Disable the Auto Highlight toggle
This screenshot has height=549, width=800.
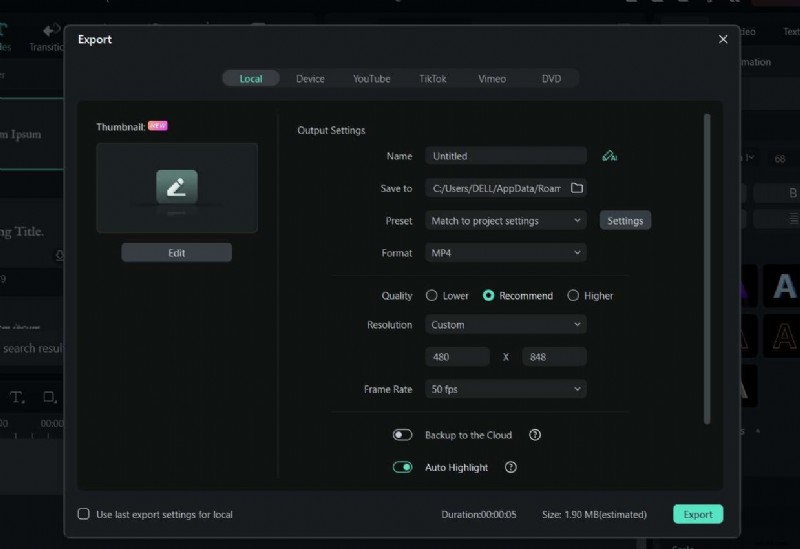click(x=403, y=467)
